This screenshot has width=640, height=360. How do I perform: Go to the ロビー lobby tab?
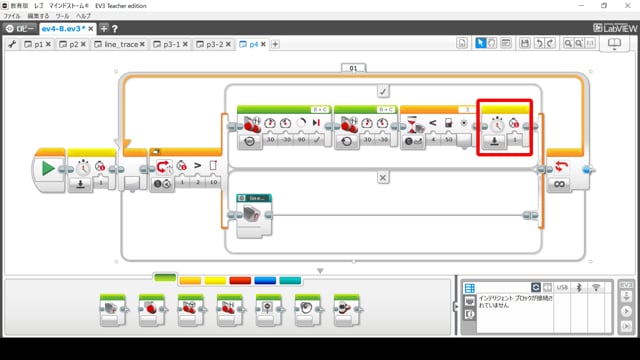point(20,29)
